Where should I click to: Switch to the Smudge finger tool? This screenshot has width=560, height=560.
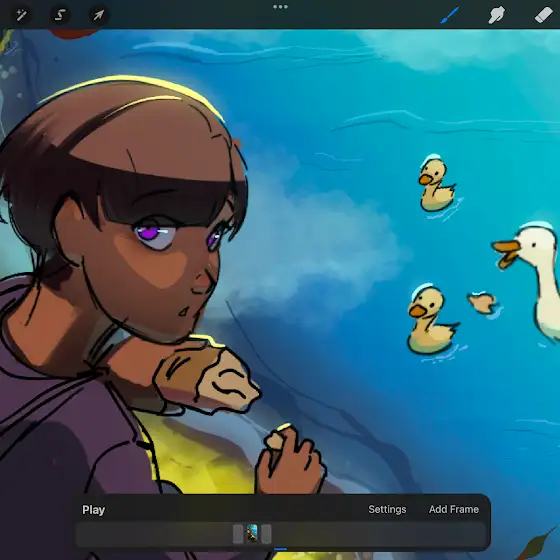point(496,15)
